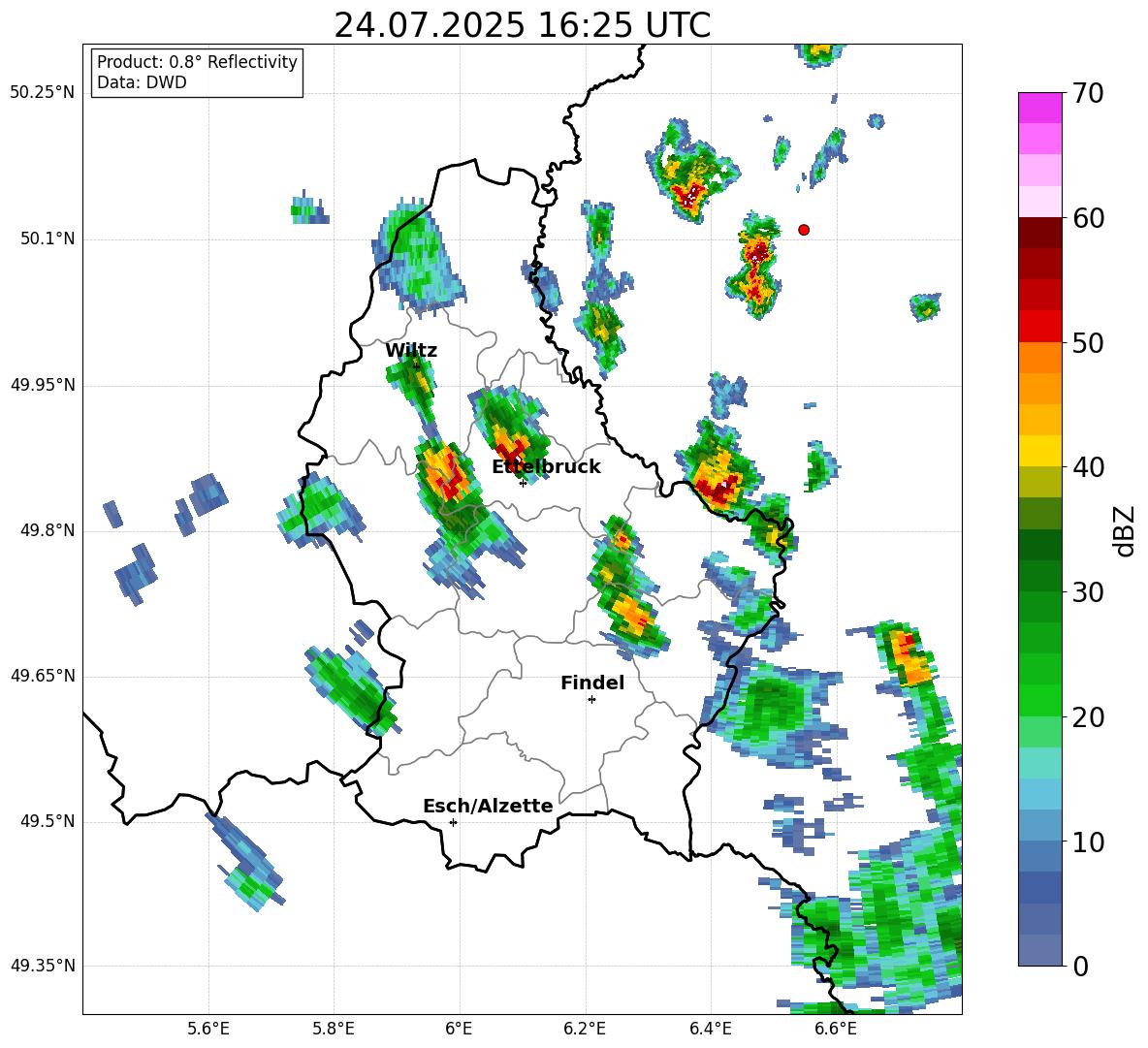The height and width of the screenshot is (1048, 1148).
Task: Click the colorbar tick label 20
Action: pyautogui.click(x=1088, y=717)
